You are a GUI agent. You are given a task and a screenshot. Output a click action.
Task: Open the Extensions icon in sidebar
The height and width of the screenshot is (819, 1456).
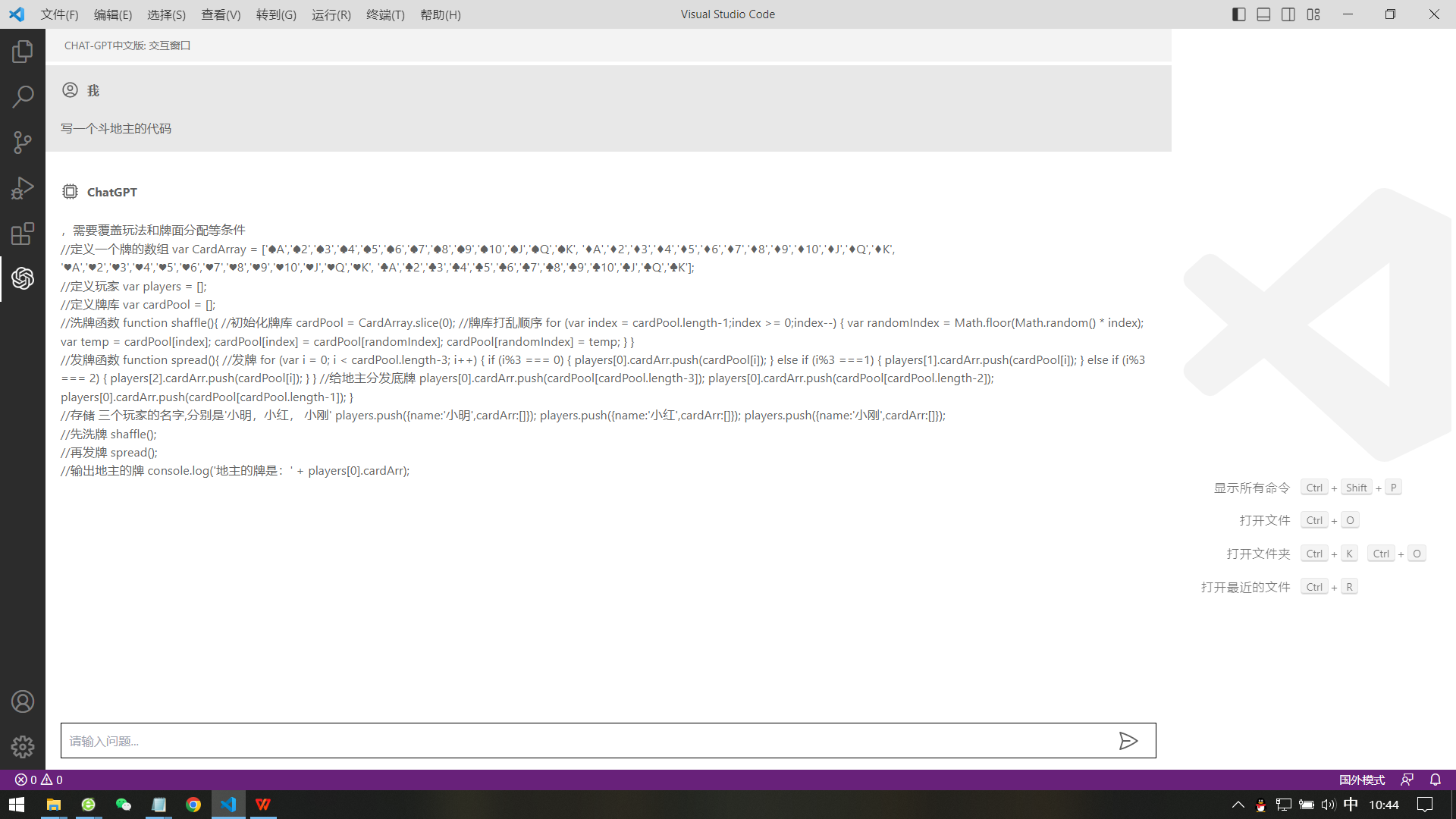(x=22, y=234)
